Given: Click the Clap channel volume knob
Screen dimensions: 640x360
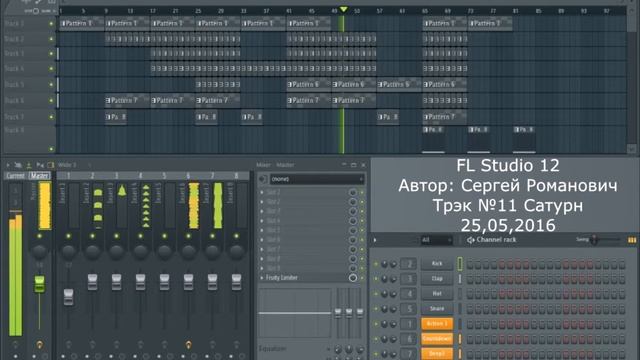Looking at the screenshot, I should click(x=393, y=279).
